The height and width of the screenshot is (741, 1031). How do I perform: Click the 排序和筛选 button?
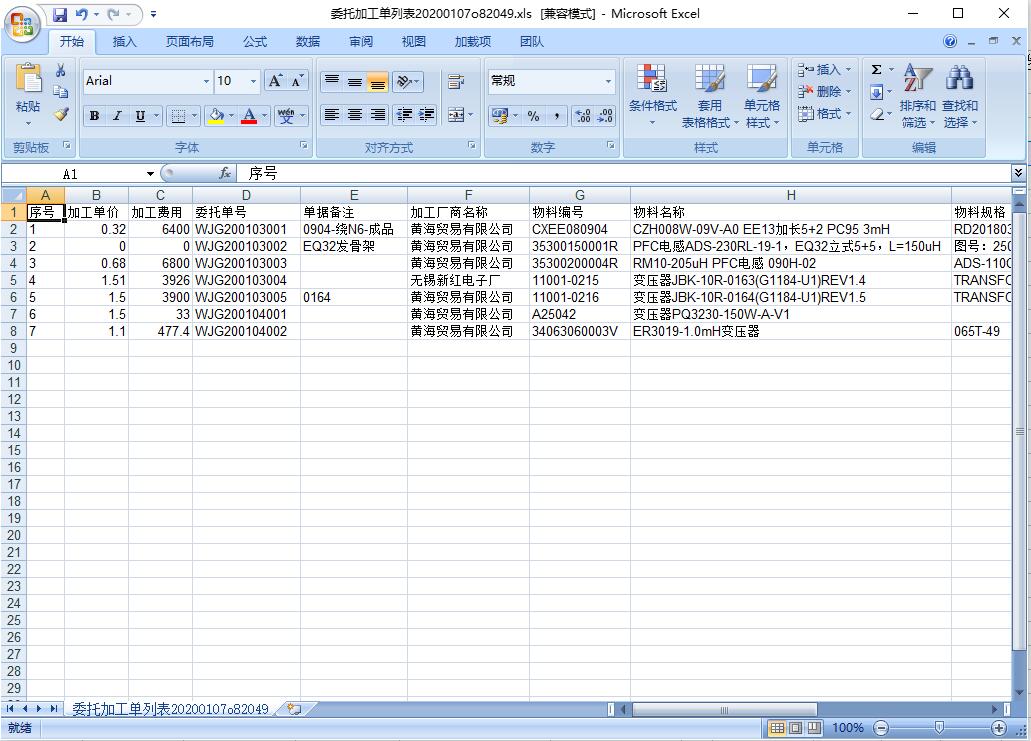tap(917, 96)
